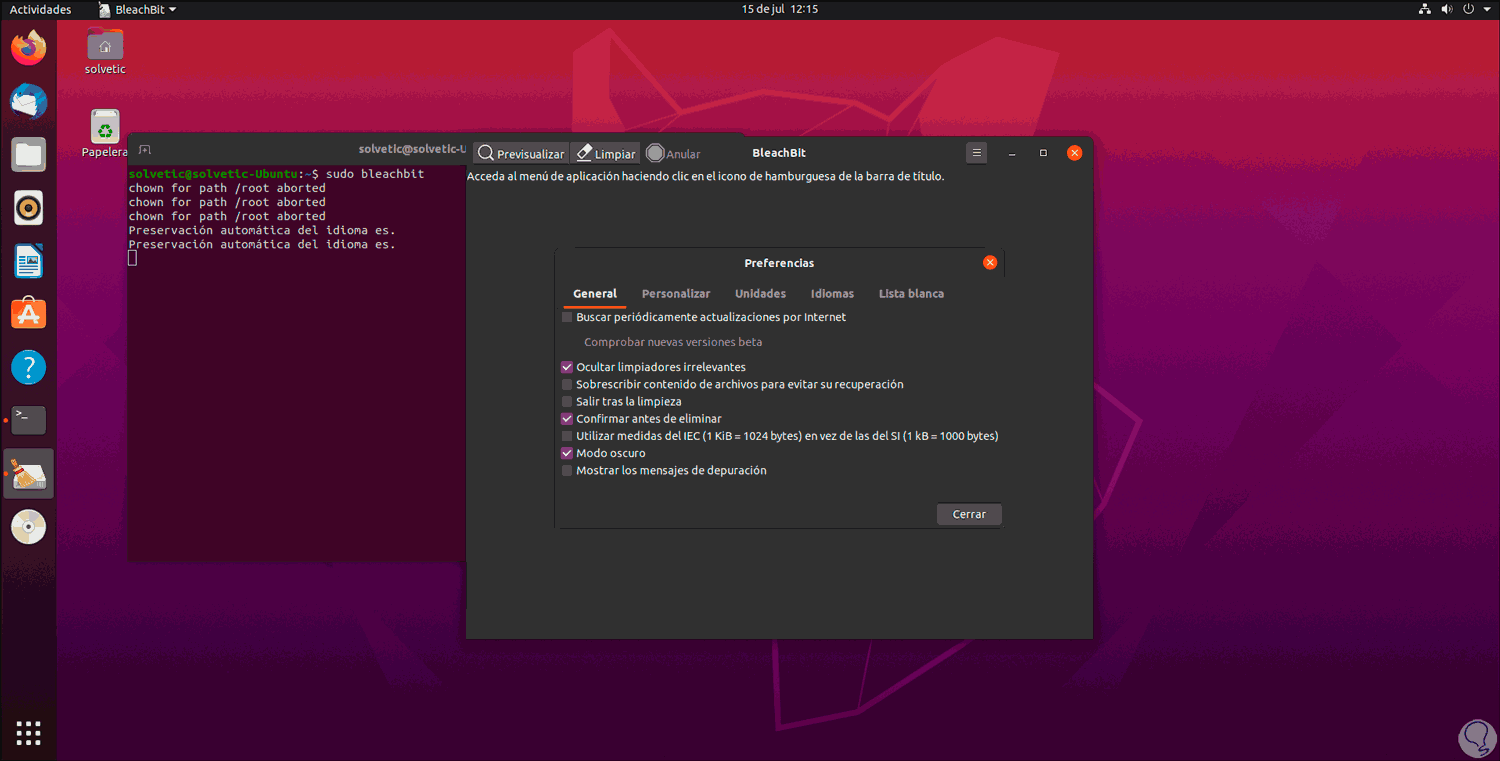This screenshot has width=1500, height=761.
Task: Open Firefox from the dock
Action: click(29, 47)
